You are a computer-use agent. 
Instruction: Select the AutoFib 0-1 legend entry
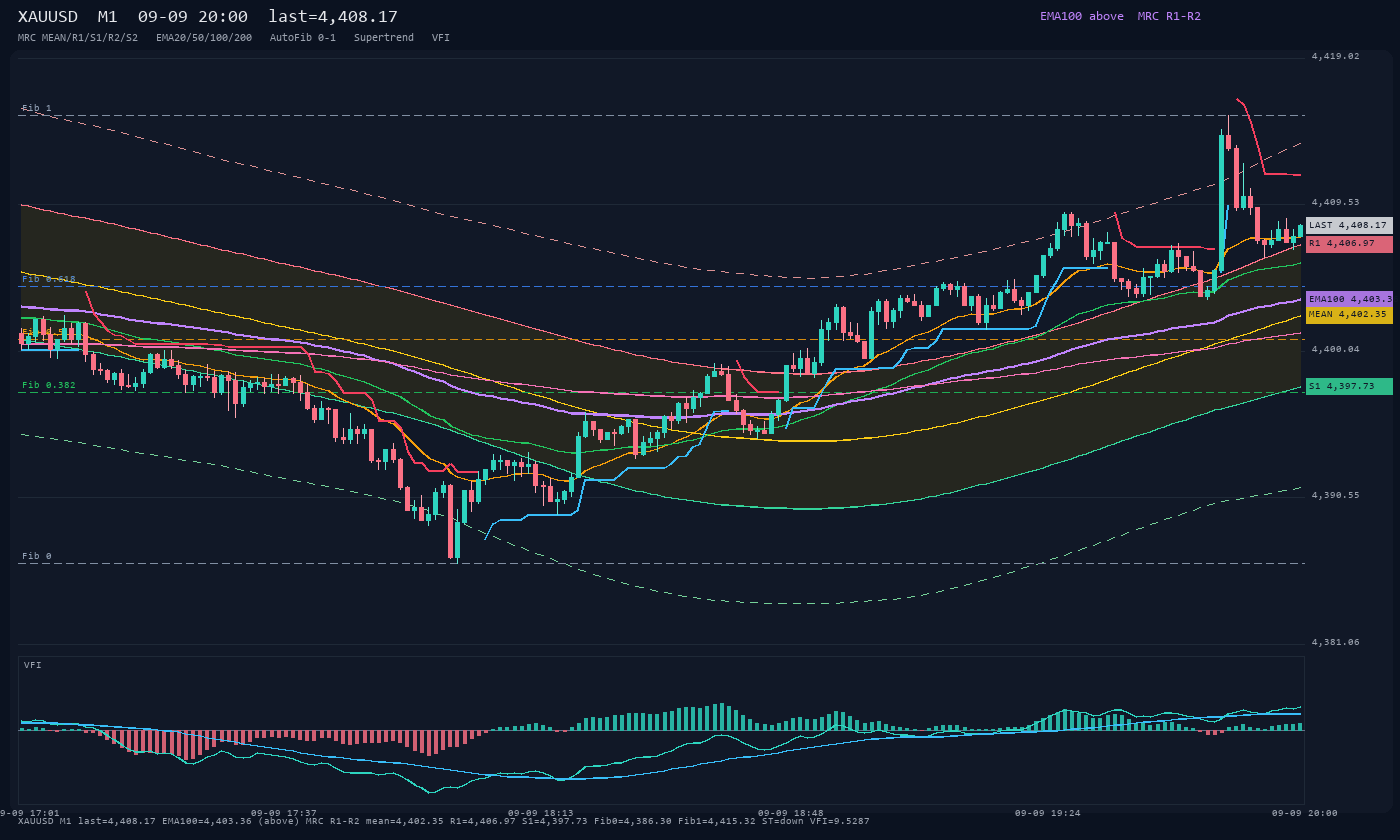[303, 37]
